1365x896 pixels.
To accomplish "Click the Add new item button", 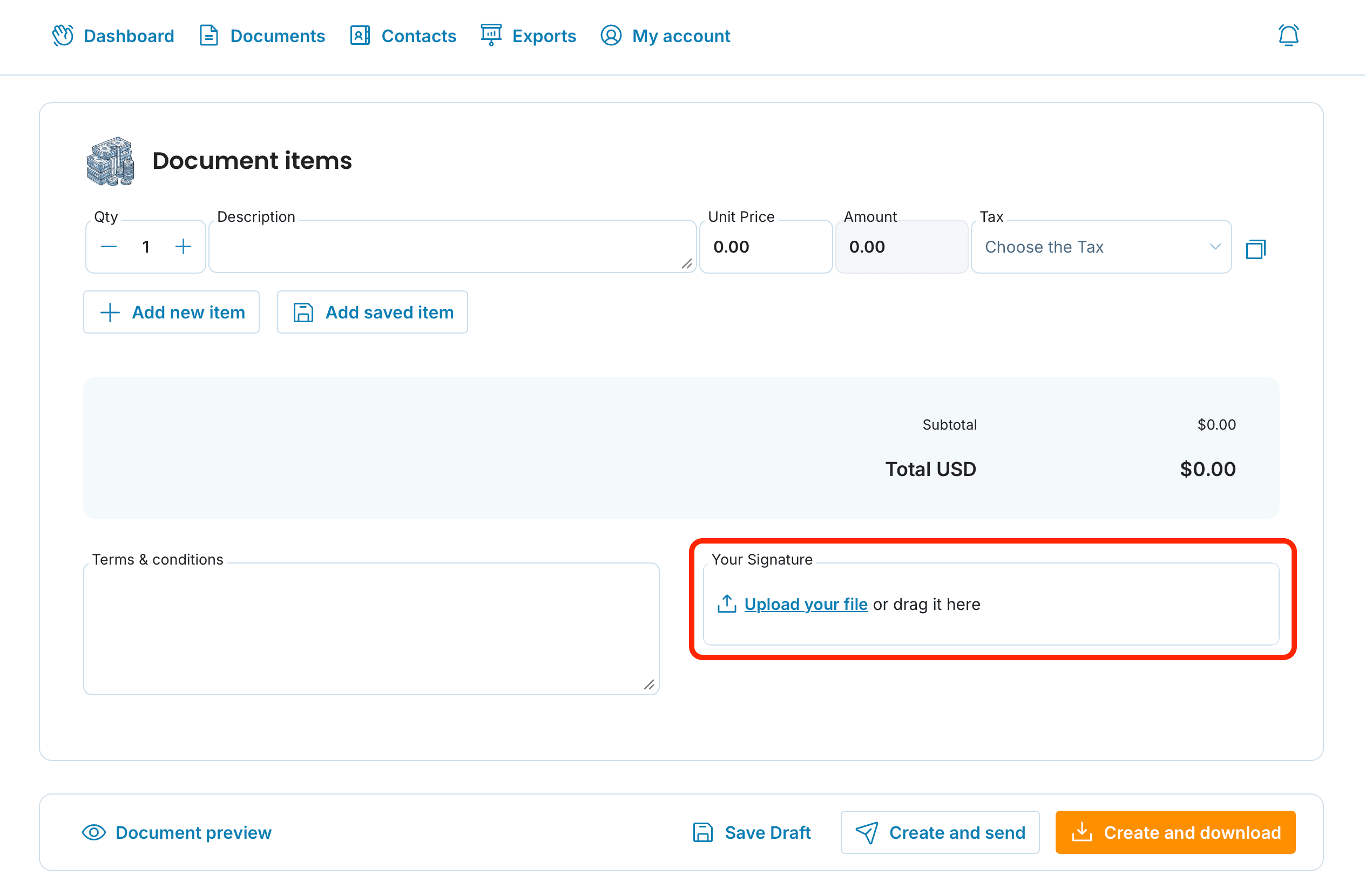I will click(172, 313).
